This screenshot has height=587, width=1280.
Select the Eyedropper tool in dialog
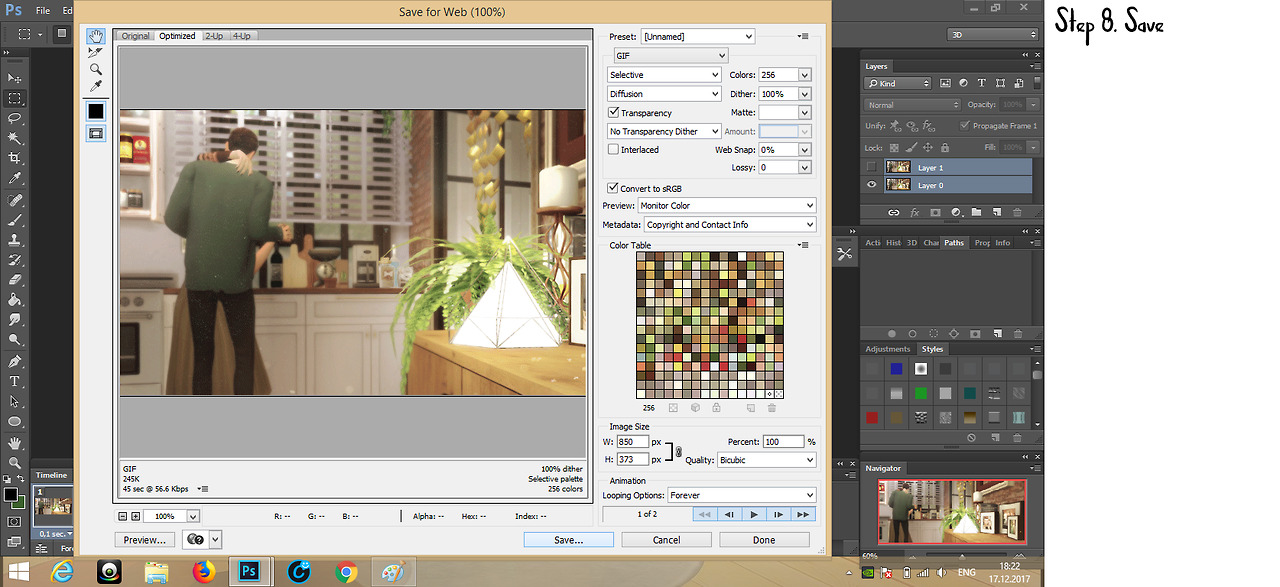96,86
